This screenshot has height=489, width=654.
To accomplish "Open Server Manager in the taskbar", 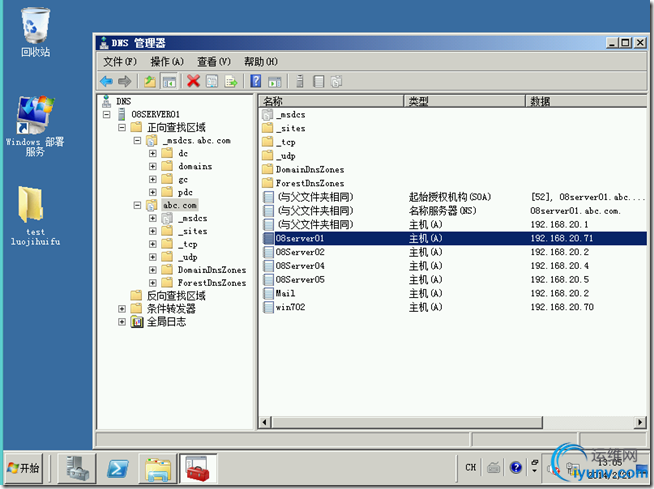I will [x=78, y=468].
